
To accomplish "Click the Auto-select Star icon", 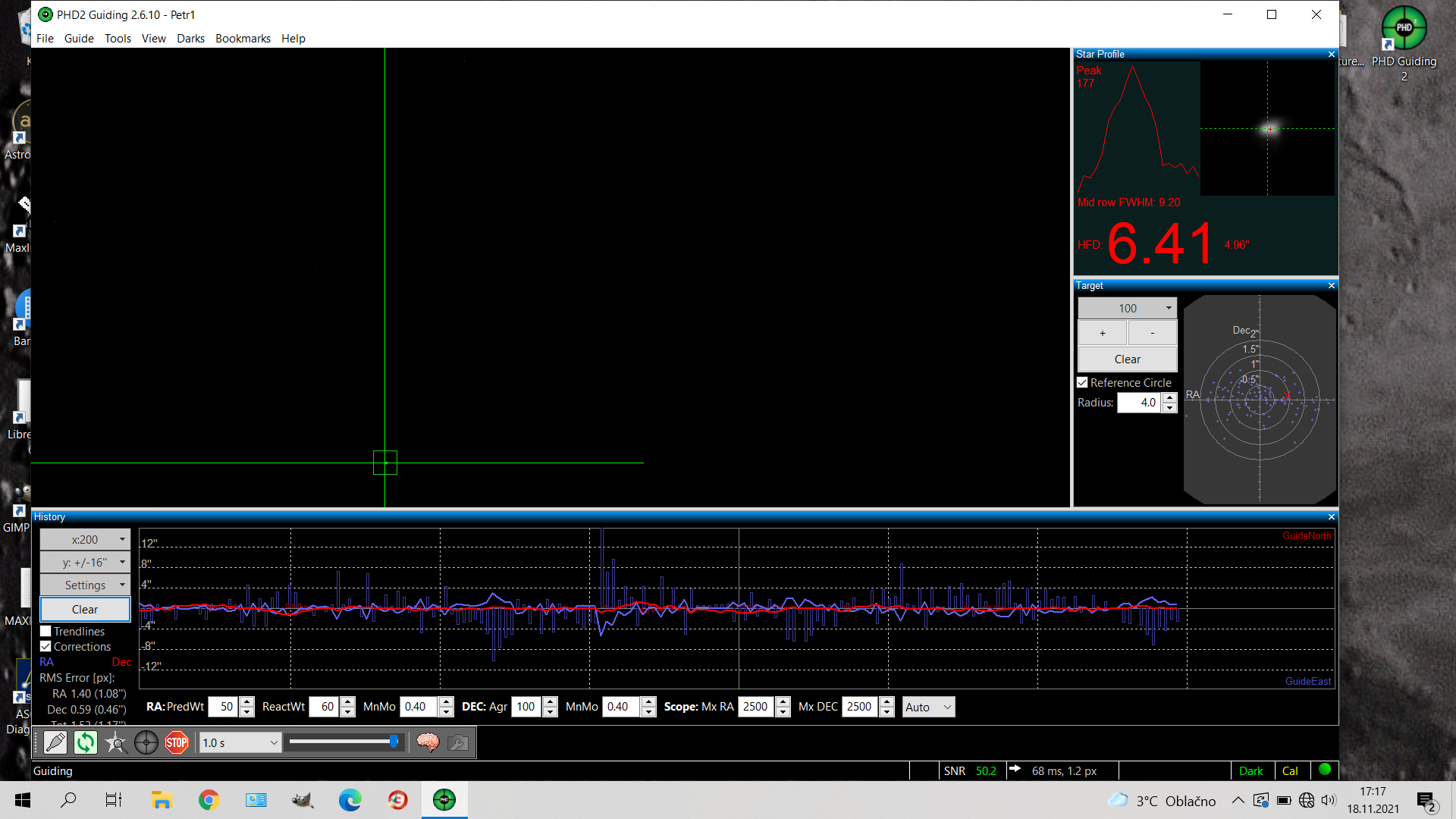I will (116, 742).
